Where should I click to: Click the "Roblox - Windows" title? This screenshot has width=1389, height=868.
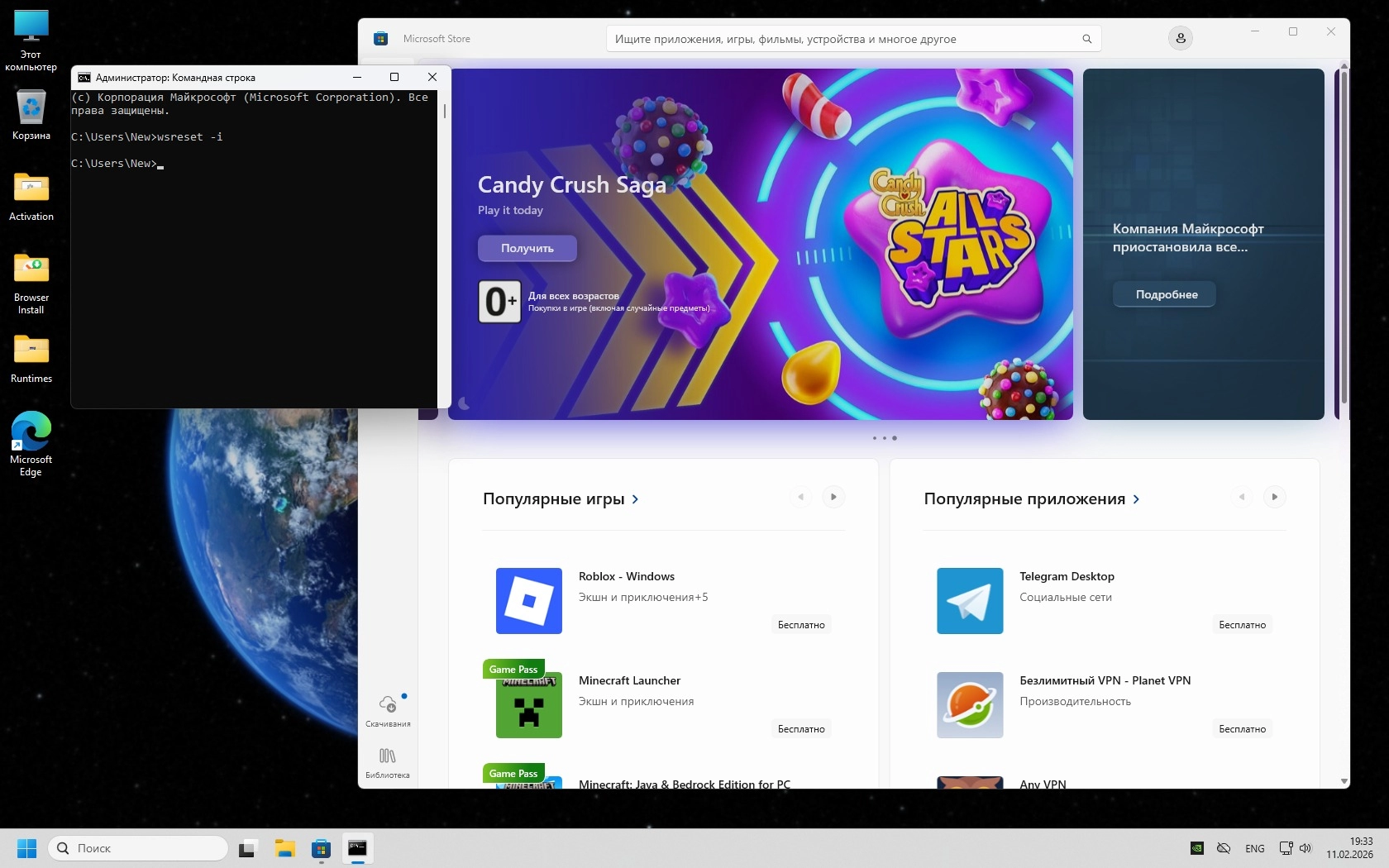[627, 576]
